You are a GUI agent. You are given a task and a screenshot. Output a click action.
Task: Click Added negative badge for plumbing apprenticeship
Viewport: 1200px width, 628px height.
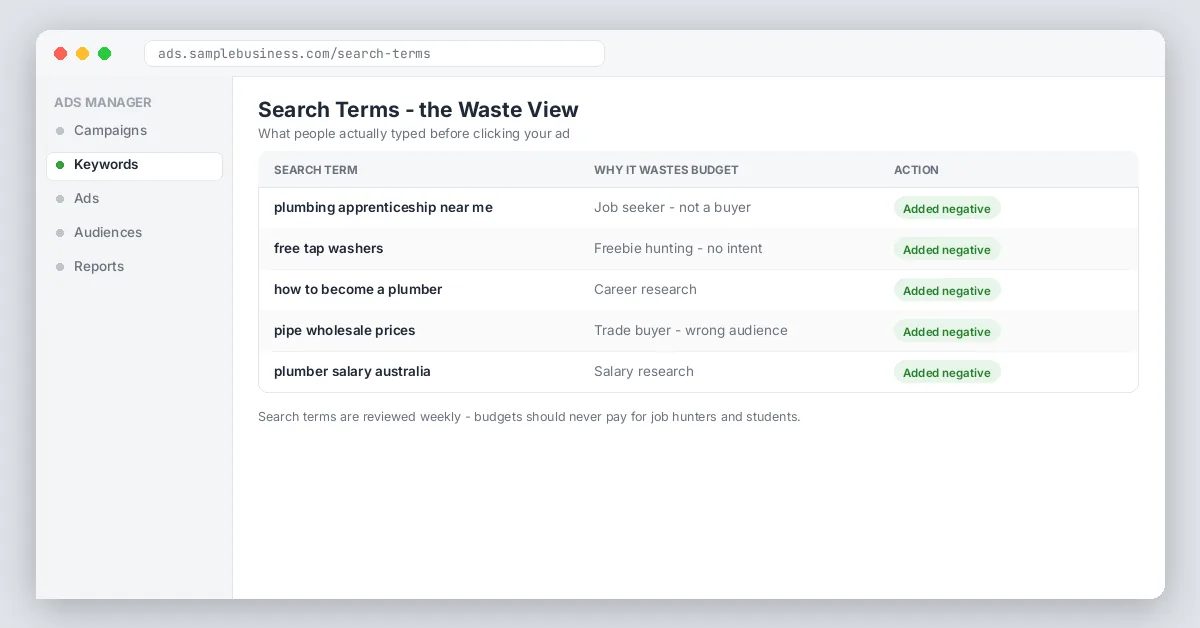[x=947, y=208]
